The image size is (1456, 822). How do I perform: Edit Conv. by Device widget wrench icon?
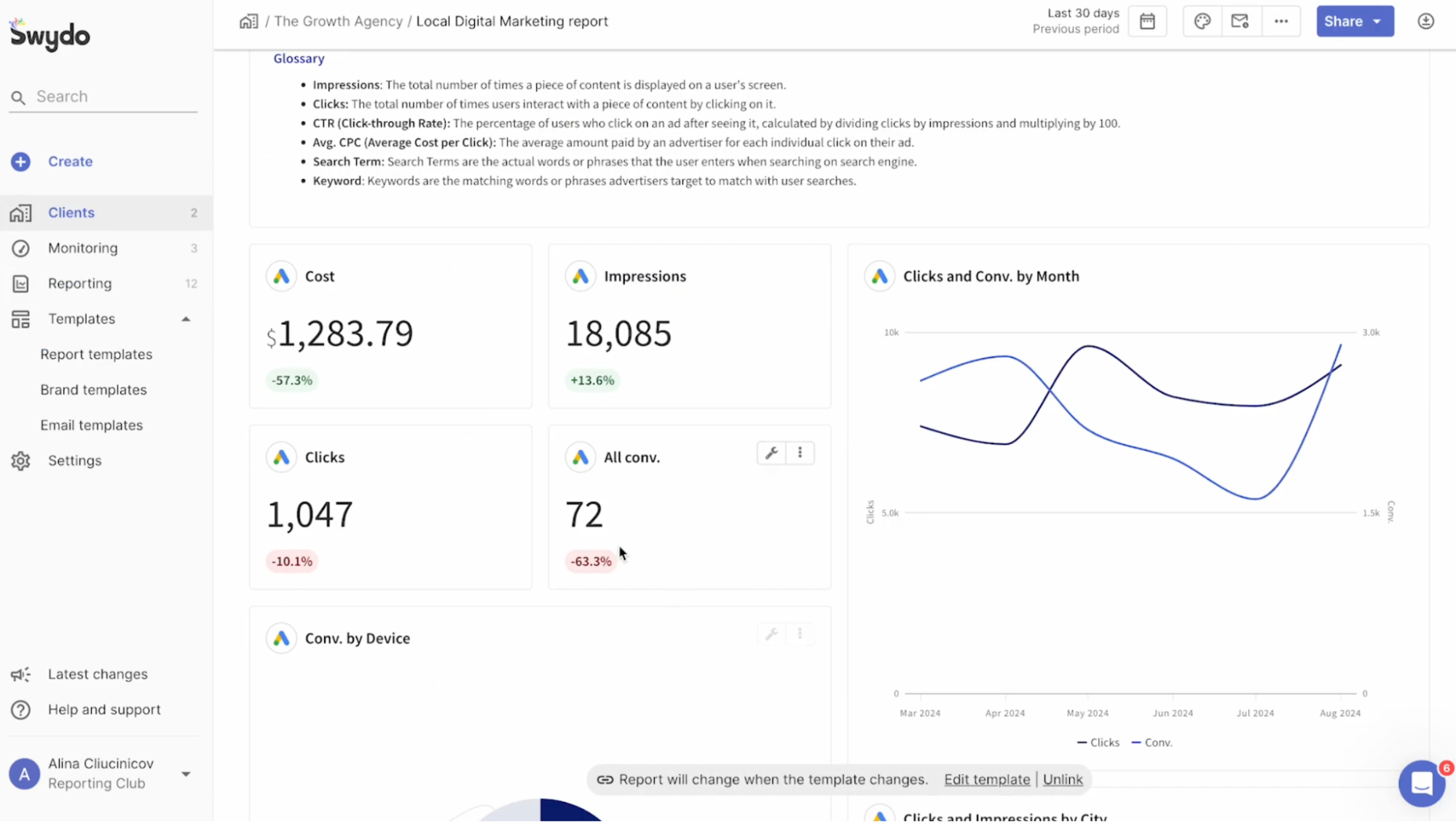tap(771, 634)
